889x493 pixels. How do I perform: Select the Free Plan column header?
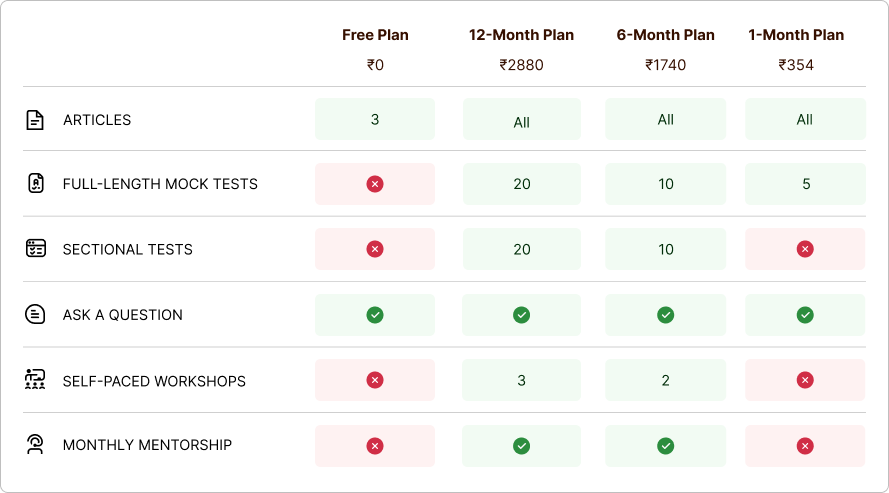coord(375,35)
